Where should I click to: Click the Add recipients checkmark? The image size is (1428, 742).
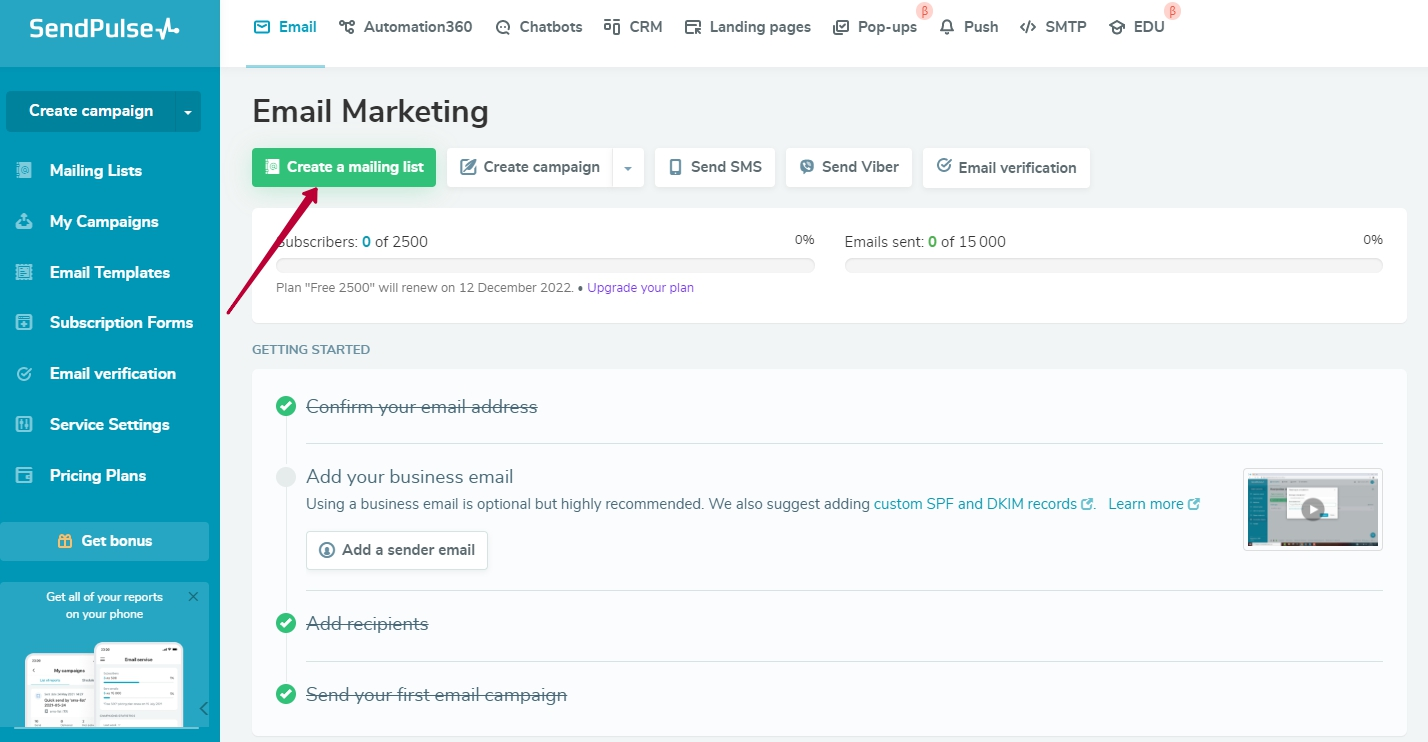click(286, 623)
